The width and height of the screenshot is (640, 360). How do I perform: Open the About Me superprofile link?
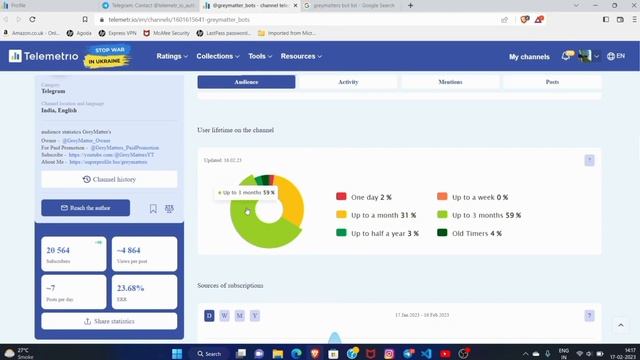[x=108, y=162]
